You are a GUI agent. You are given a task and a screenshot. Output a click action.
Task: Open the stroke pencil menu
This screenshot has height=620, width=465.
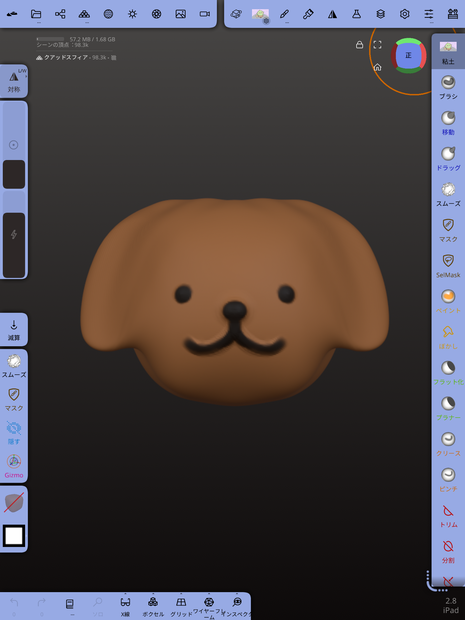point(284,14)
